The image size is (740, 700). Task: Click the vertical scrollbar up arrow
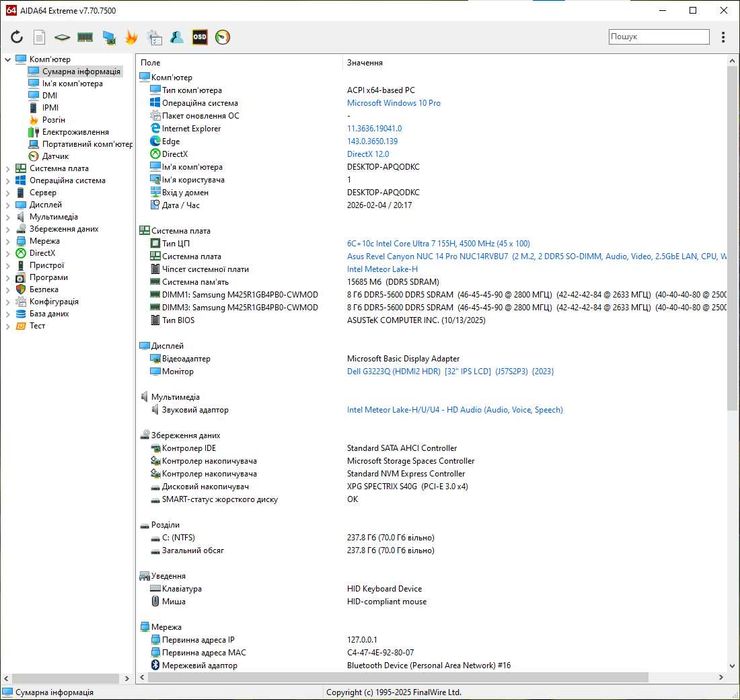coord(732,61)
